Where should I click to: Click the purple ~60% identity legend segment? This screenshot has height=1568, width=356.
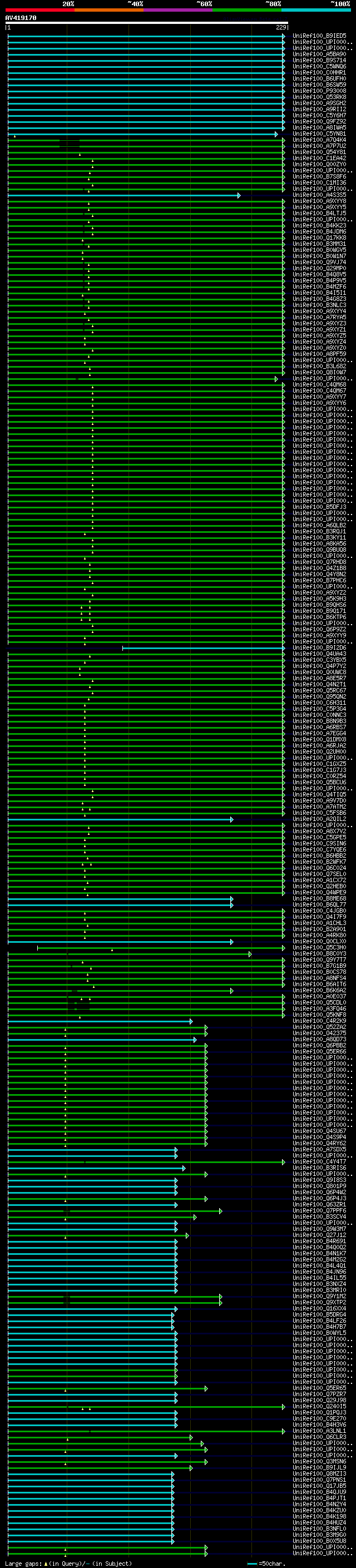pos(179,10)
